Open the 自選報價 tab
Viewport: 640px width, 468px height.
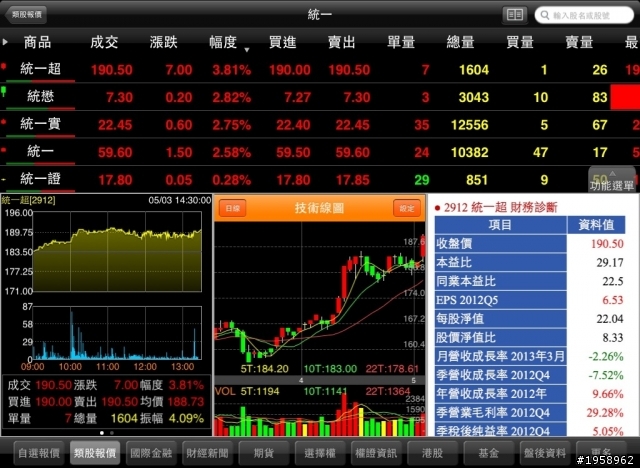[39, 453]
